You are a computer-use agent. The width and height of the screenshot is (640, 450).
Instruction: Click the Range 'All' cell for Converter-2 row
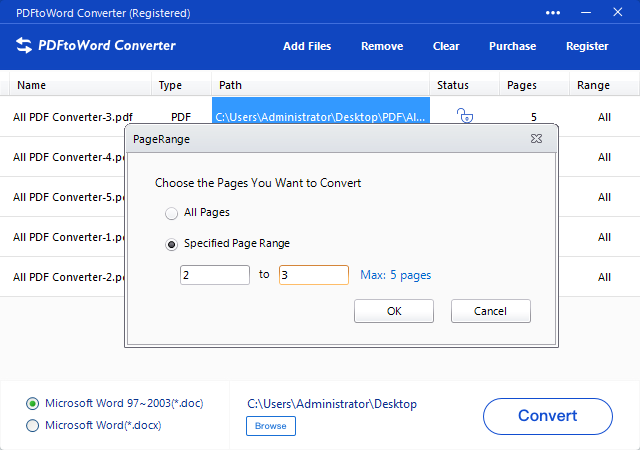(604, 277)
